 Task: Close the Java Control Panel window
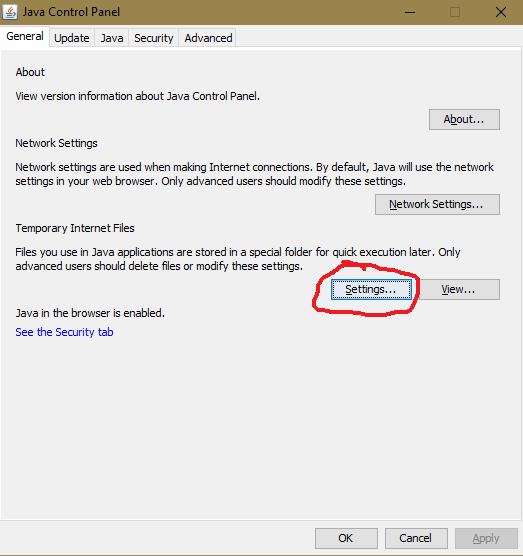pos(501,12)
